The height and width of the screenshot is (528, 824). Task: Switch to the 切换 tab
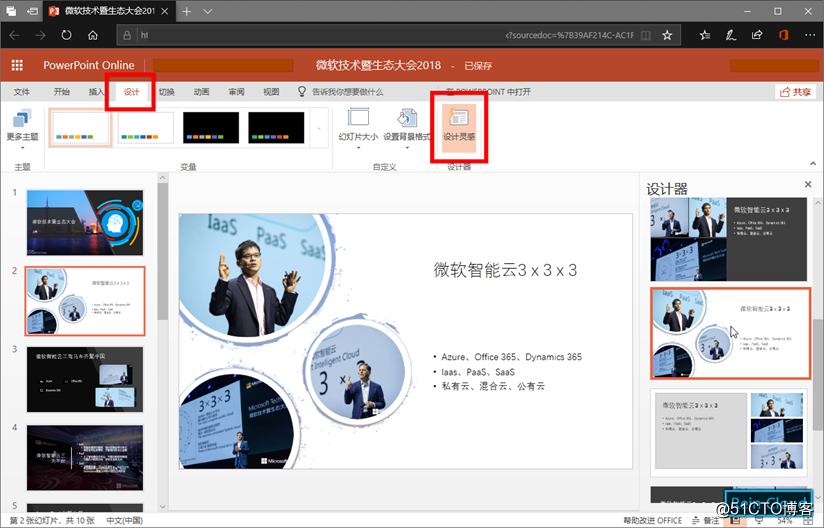pos(167,92)
